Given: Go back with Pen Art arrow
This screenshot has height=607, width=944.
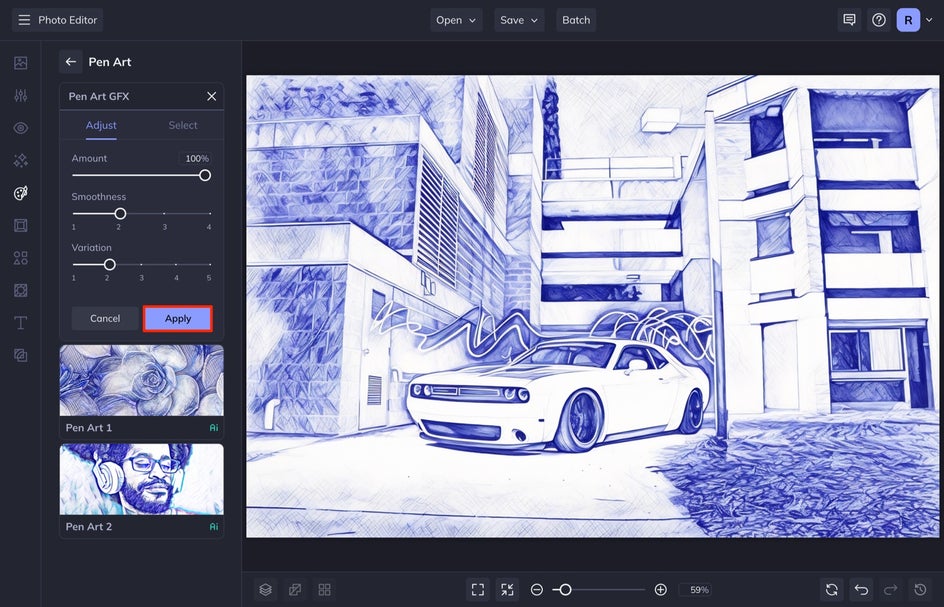Looking at the screenshot, I should point(70,62).
